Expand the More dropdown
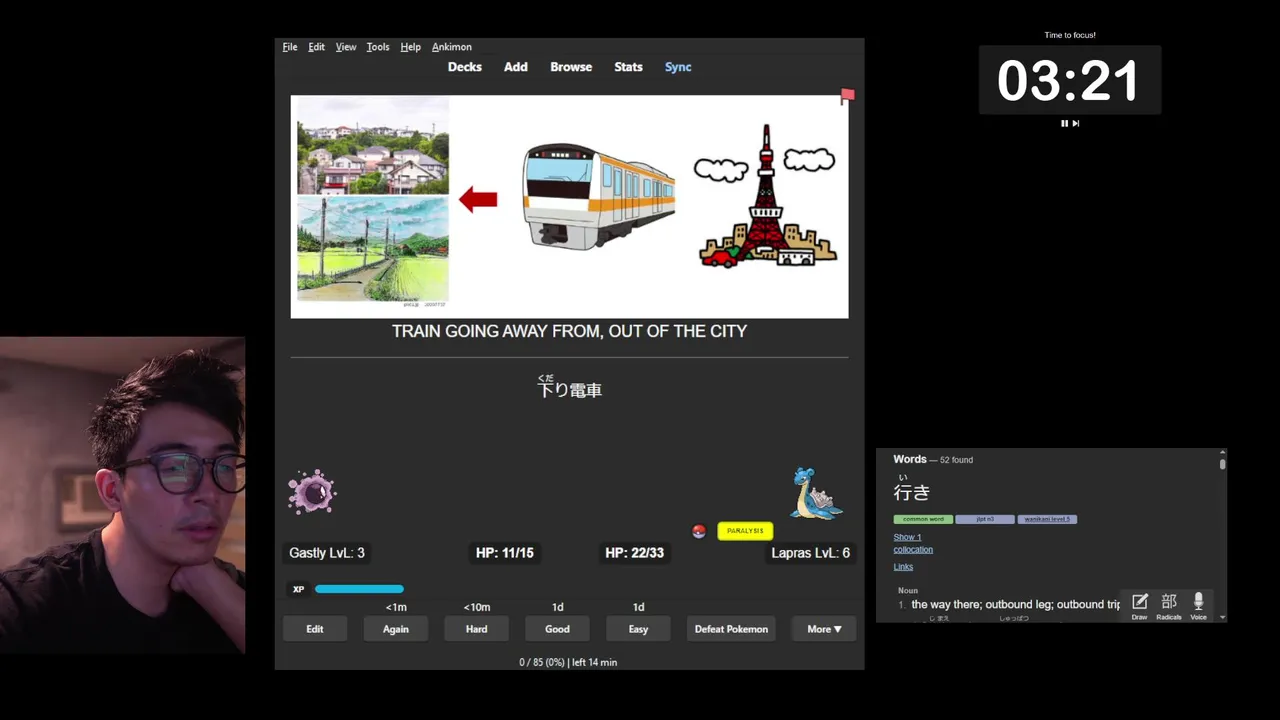 pyautogui.click(x=824, y=629)
